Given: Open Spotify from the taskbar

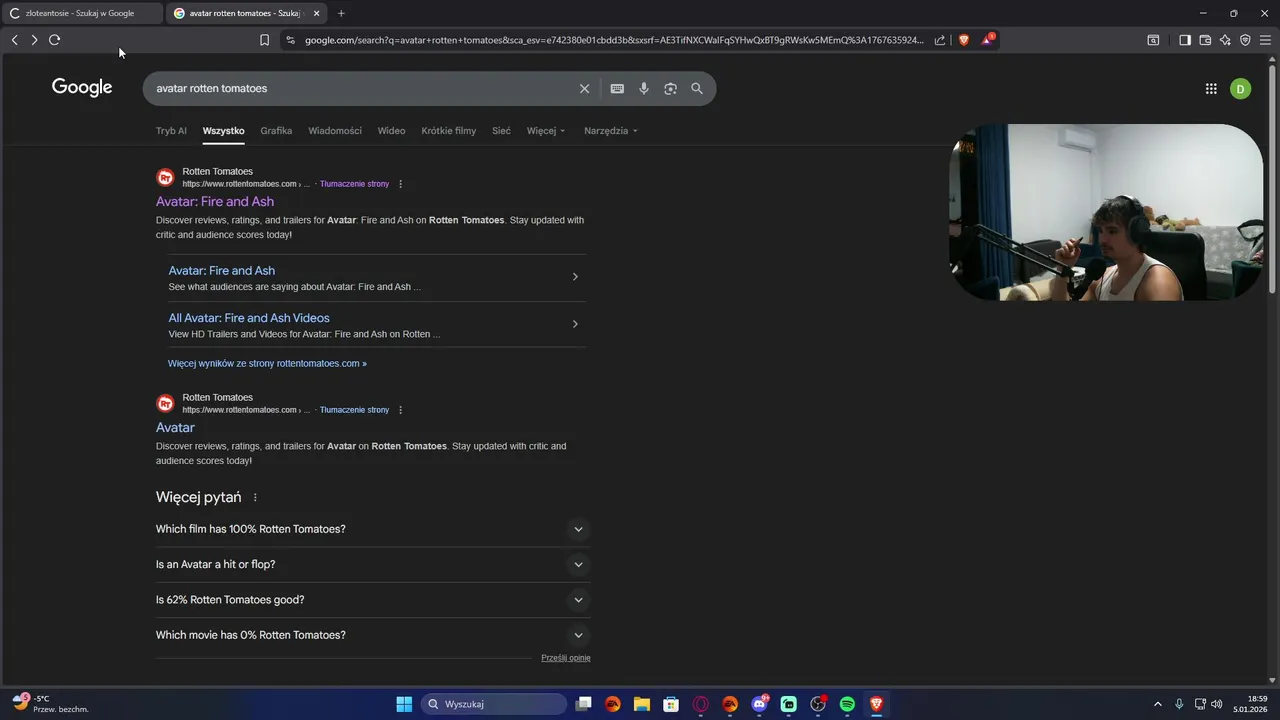Looking at the screenshot, I should [847, 704].
